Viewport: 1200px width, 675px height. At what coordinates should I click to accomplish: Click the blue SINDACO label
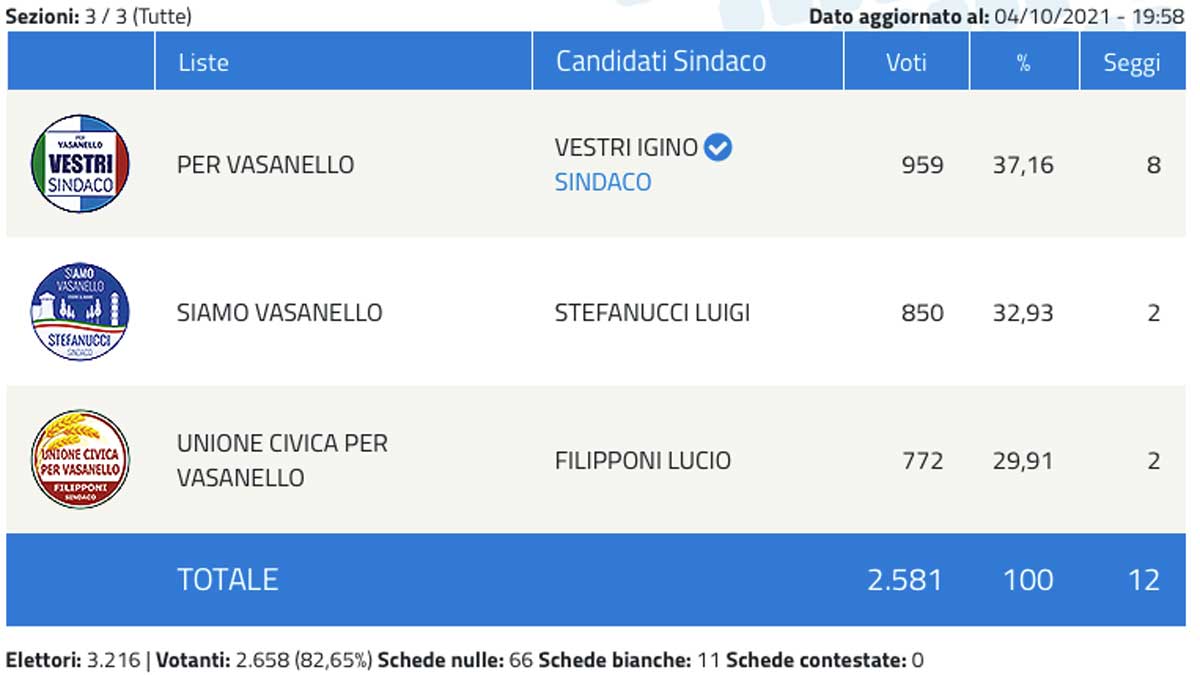click(x=603, y=182)
